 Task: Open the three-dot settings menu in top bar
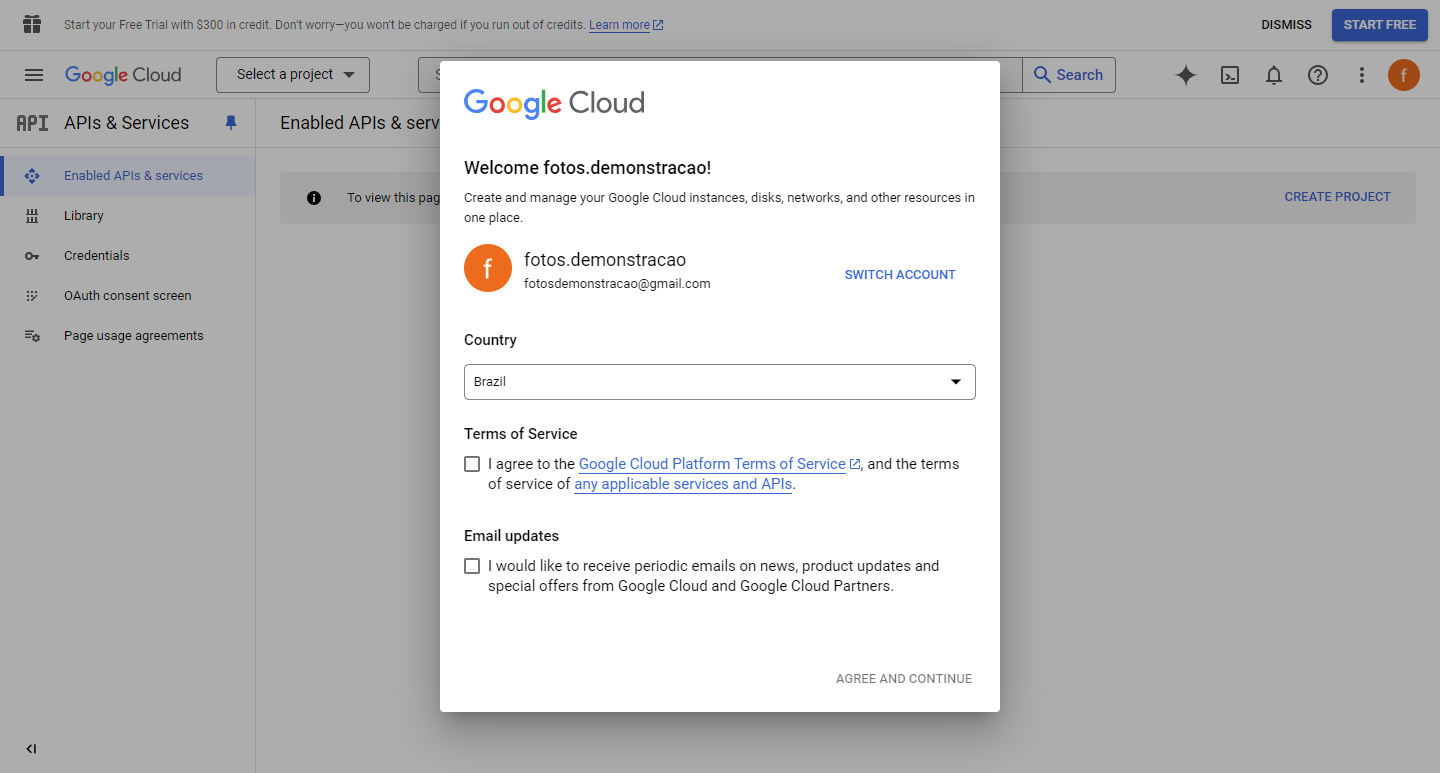[x=1361, y=75]
